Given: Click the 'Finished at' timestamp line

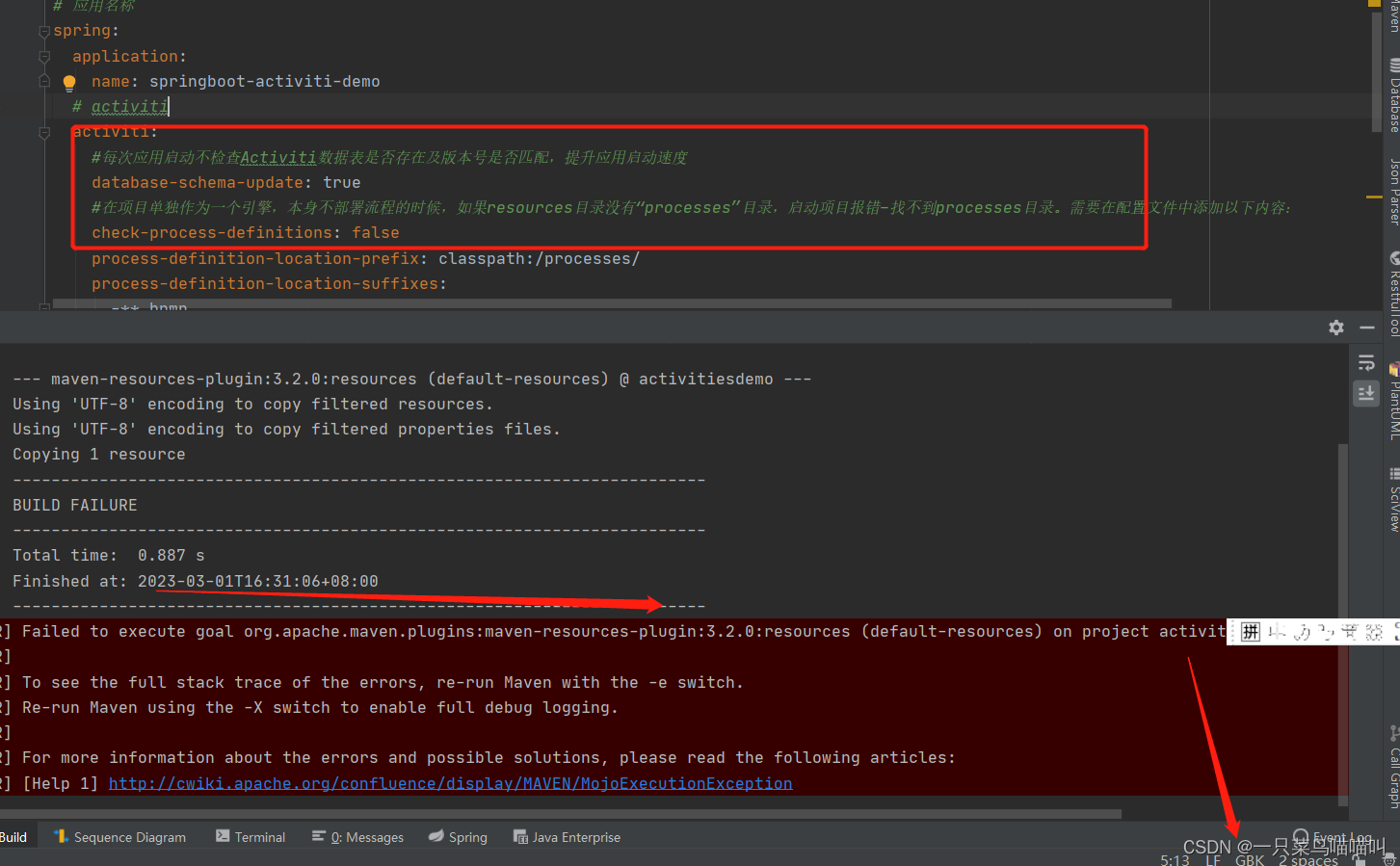Looking at the screenshot, I should (196, 581).
